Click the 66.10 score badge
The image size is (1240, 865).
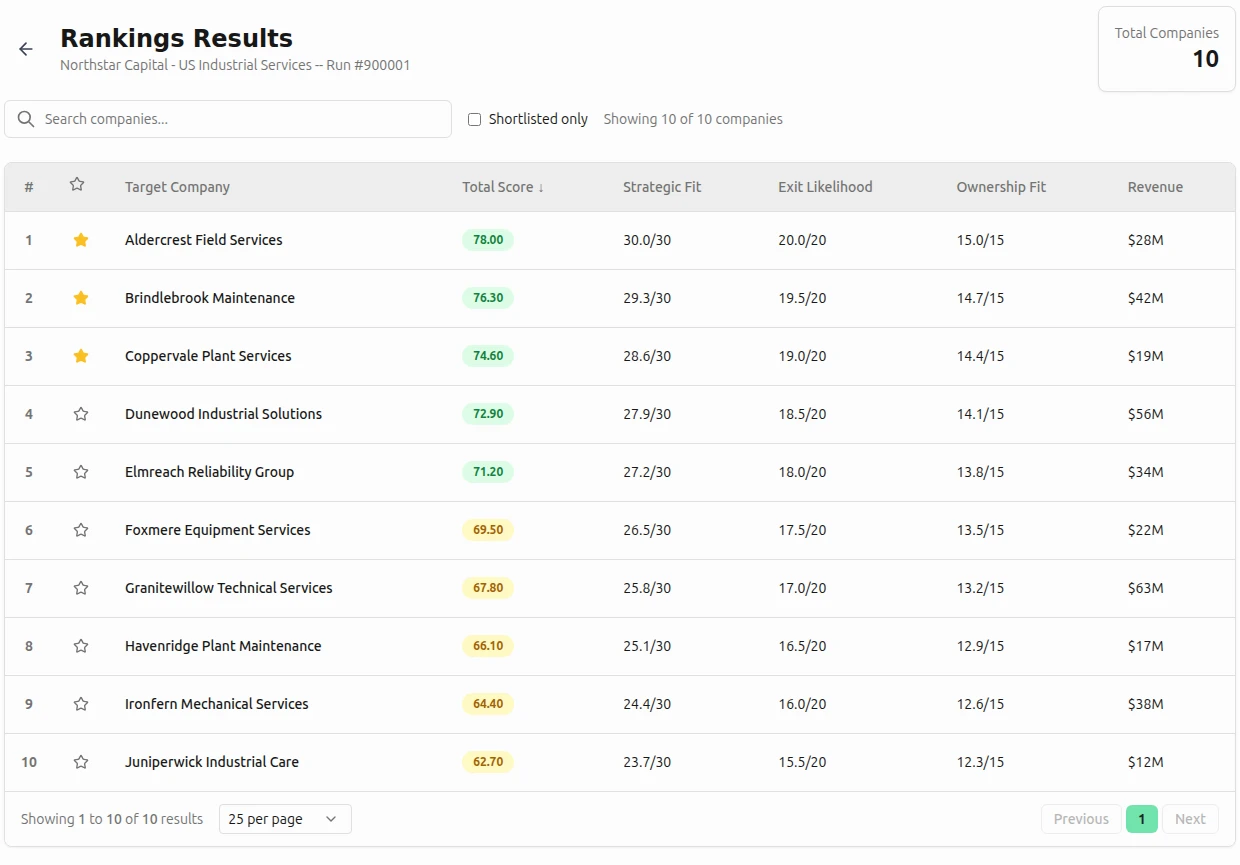click(488, 646)
